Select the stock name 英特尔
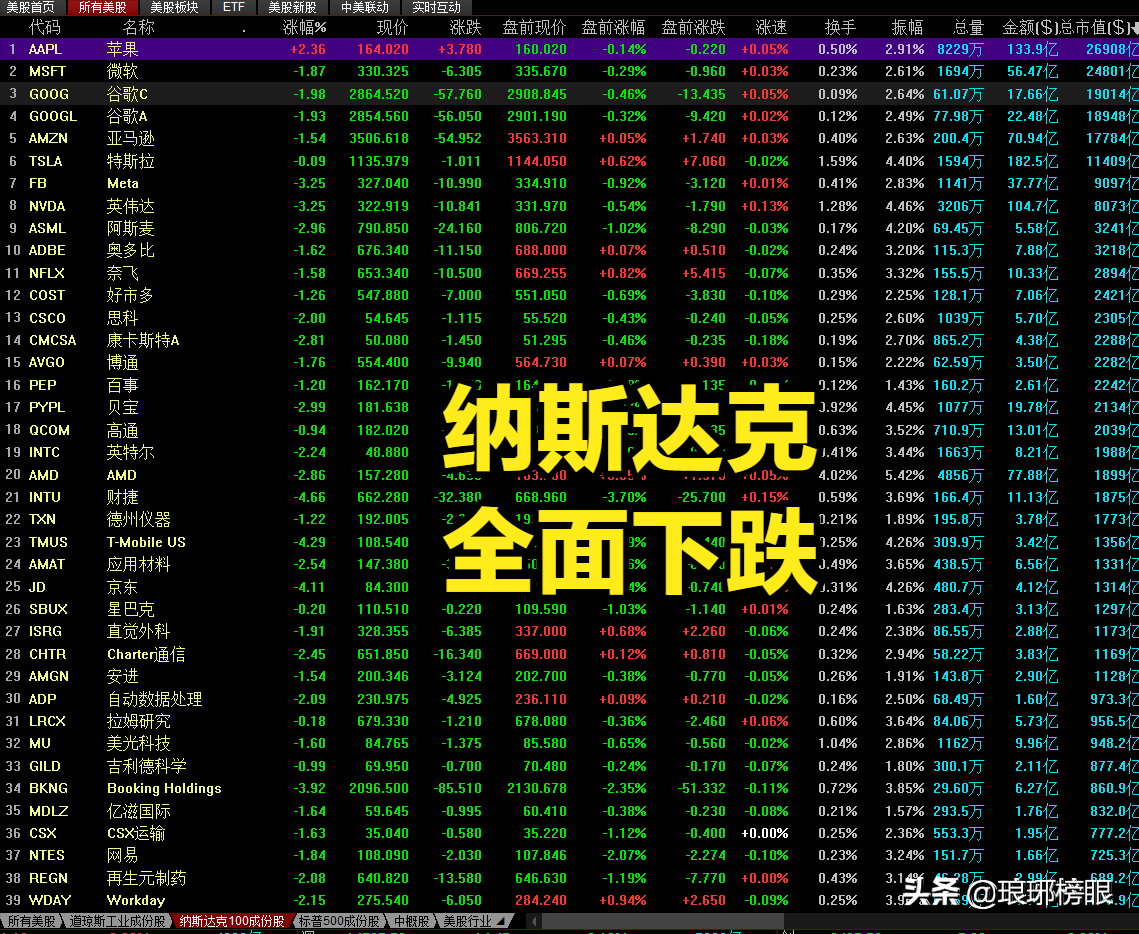This screenshot has width=1139, height=934. tap(131, 452)
